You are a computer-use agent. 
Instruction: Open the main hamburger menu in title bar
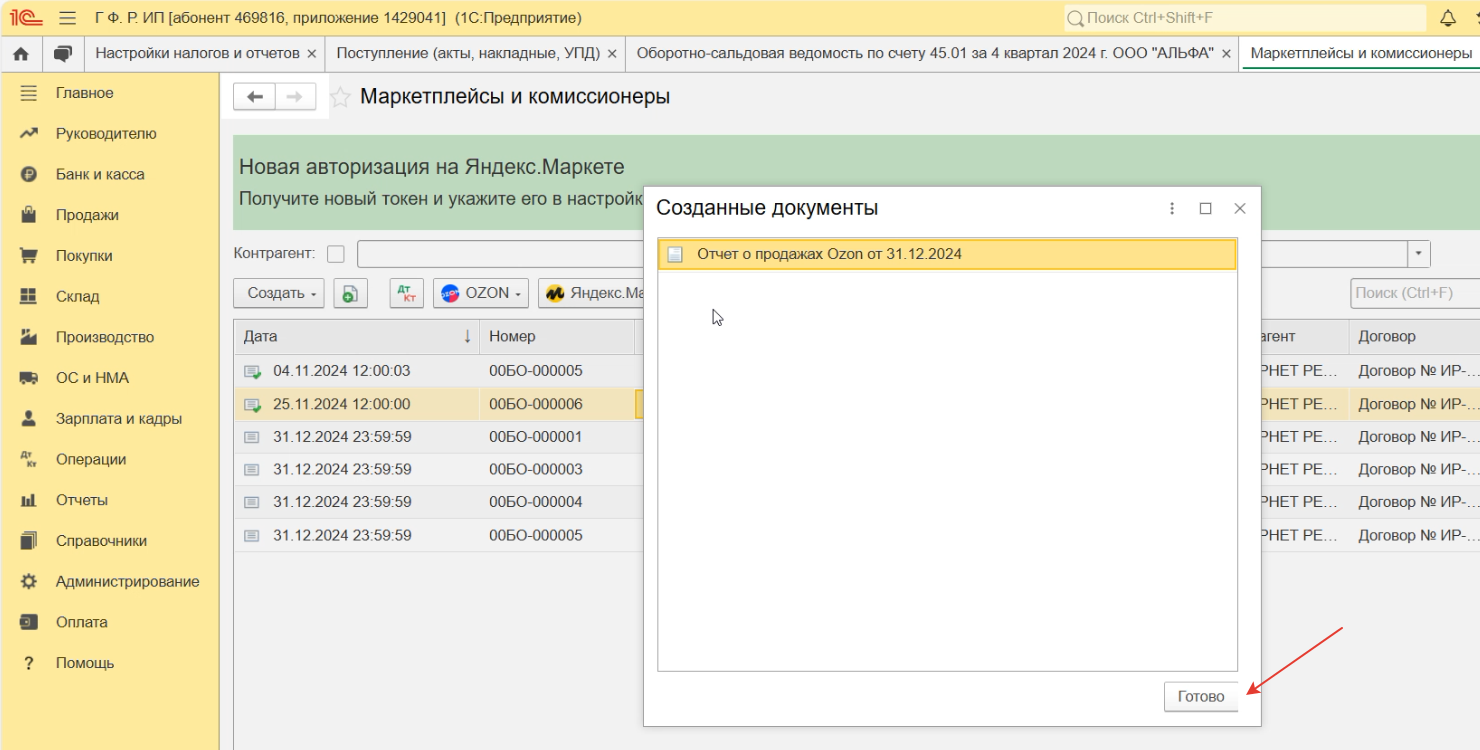(68, 18)
